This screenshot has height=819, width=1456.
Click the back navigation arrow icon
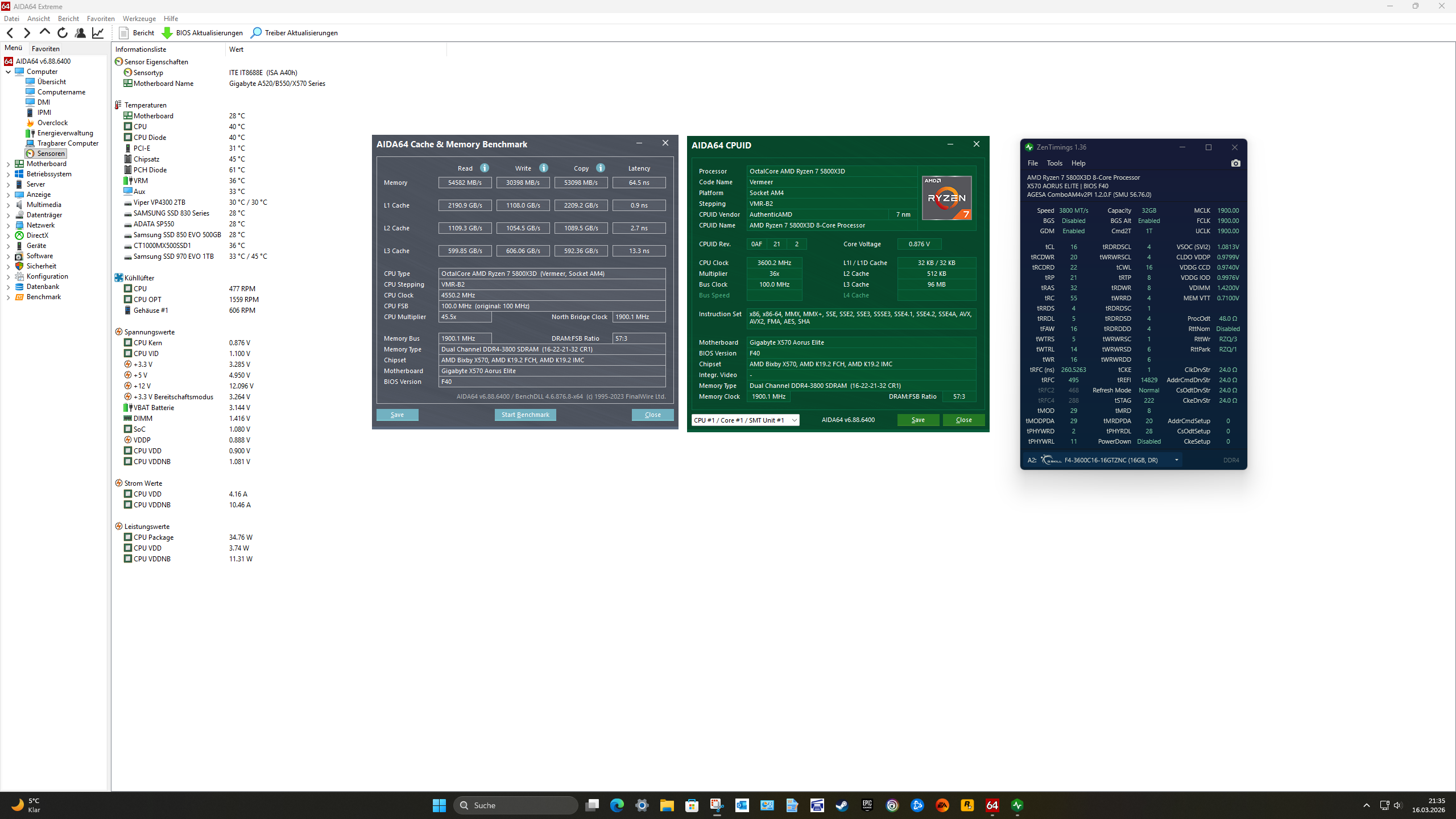coord(10,33)
